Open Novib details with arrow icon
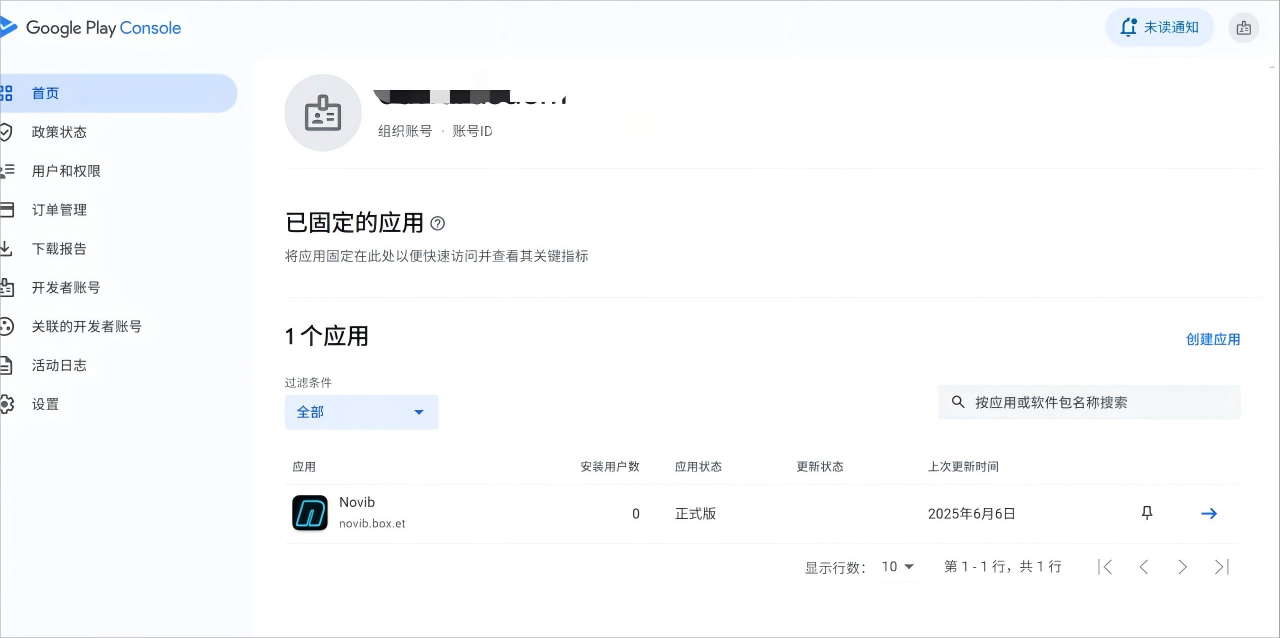This screenshot has width=1280, height=638. point(1209,513)
